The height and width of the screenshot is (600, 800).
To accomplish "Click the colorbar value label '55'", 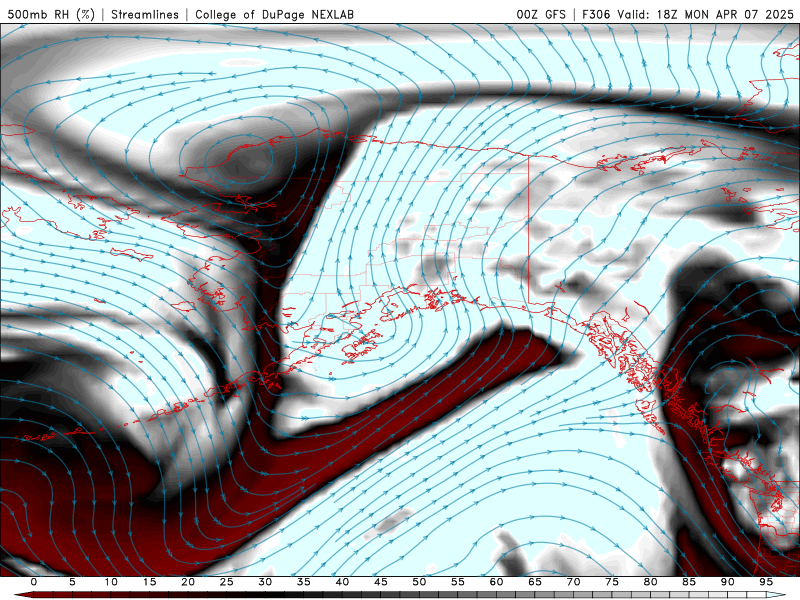I will pyautogui.click(x=458, y=582).
